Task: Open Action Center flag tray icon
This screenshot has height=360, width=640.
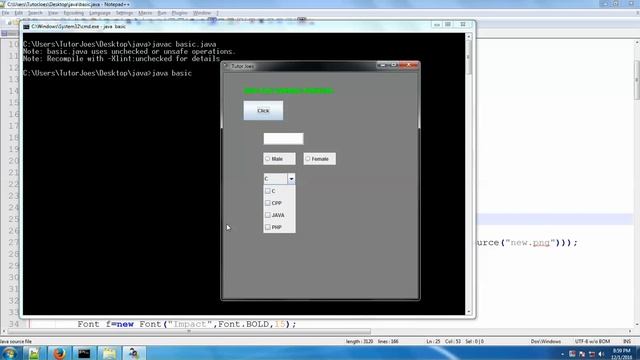Action: coord(582,354)
